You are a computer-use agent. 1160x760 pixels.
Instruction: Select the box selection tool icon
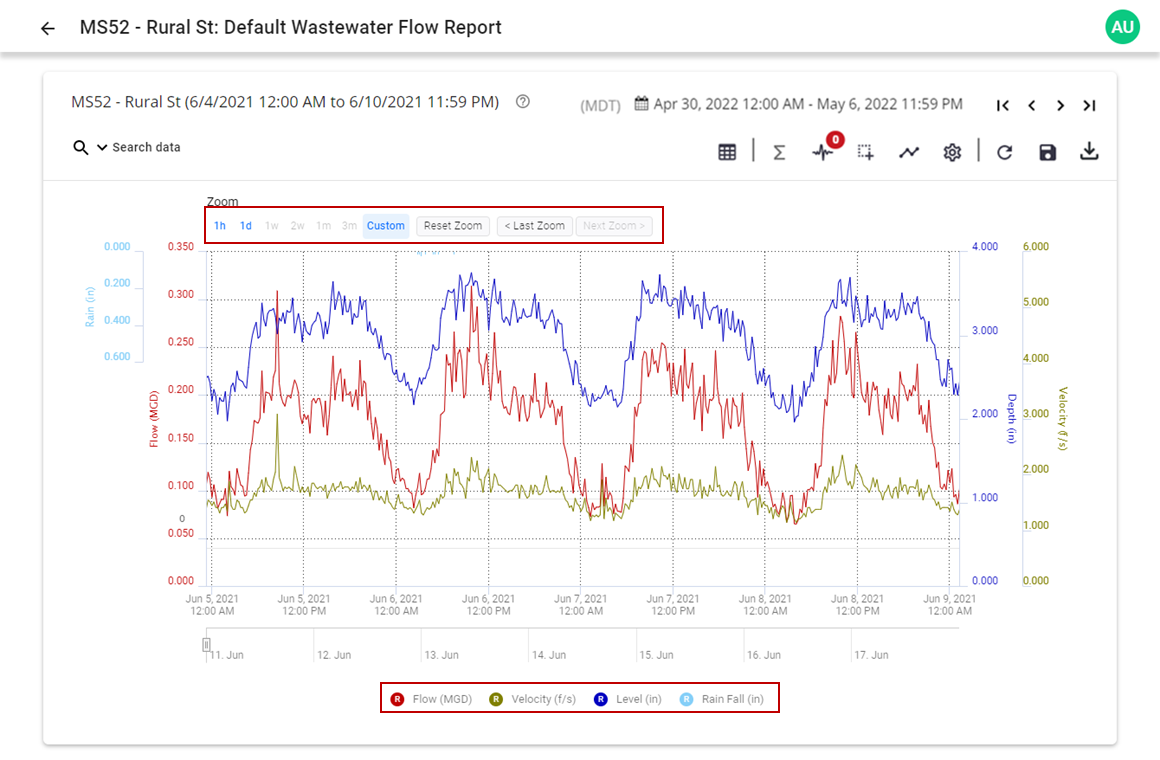tap(866, 150)
